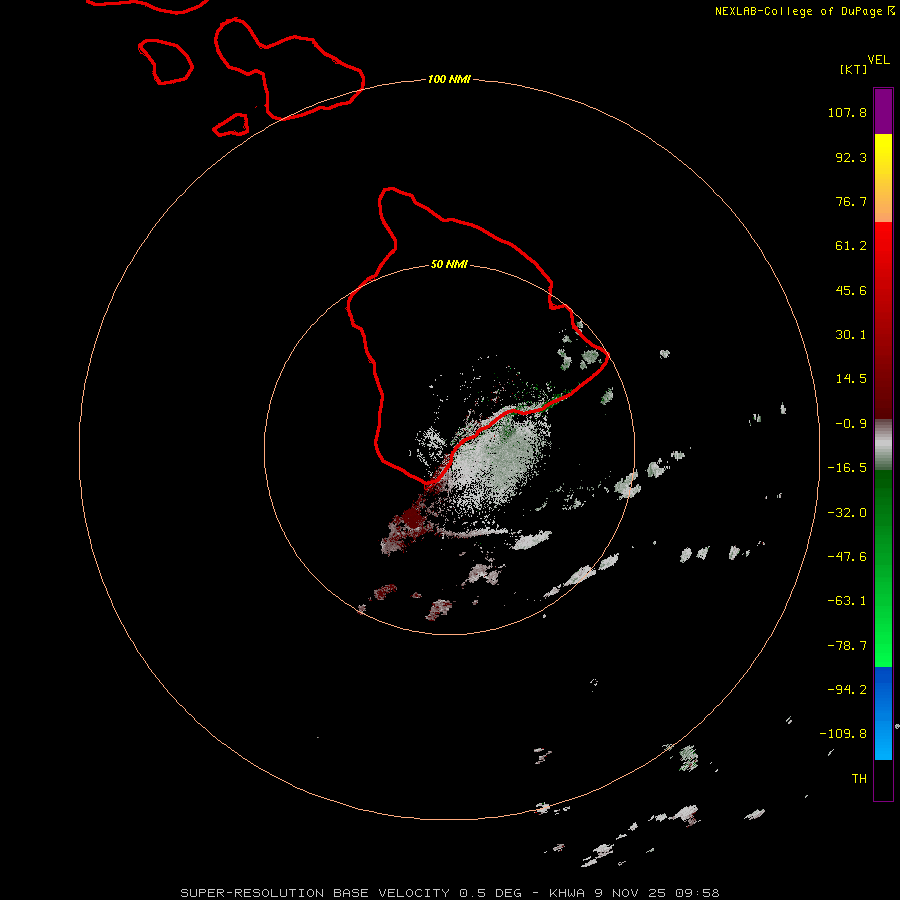Click the 45.6 velocity scale value

(851, 290)
